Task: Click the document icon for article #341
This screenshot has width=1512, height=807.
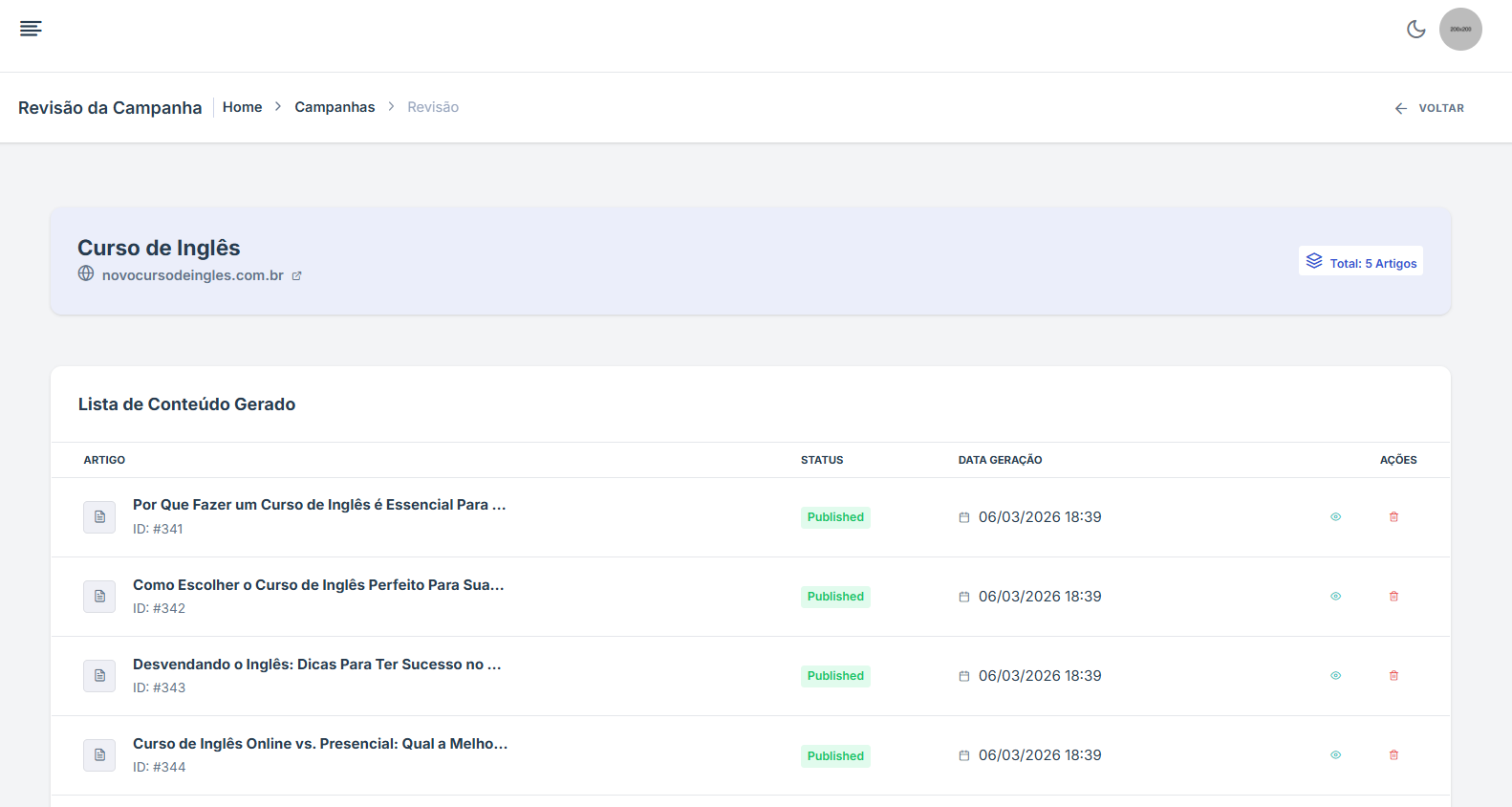Action: pos(99,517)
